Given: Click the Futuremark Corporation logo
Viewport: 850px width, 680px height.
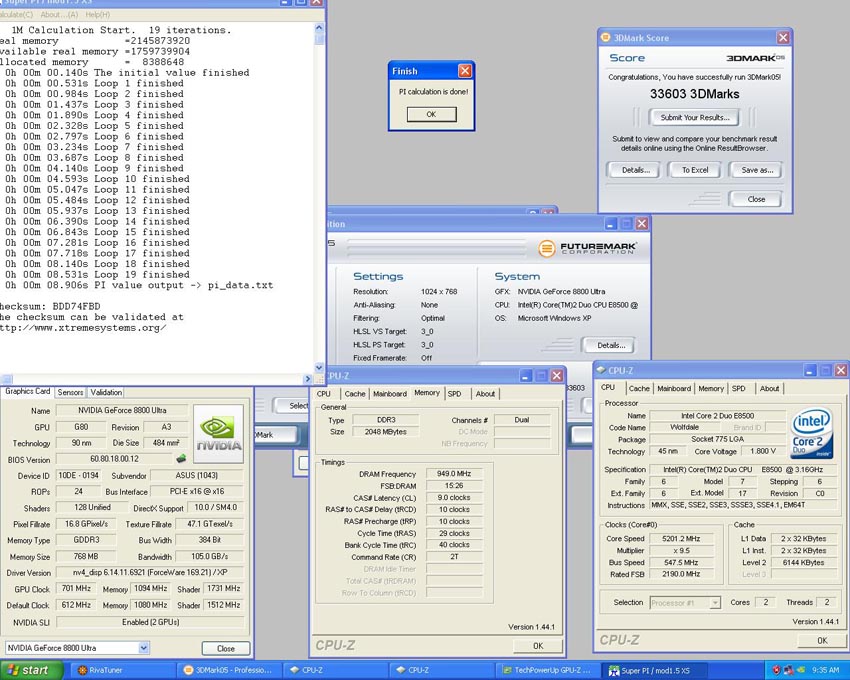Looking at the screenshot, I should 587,248.
